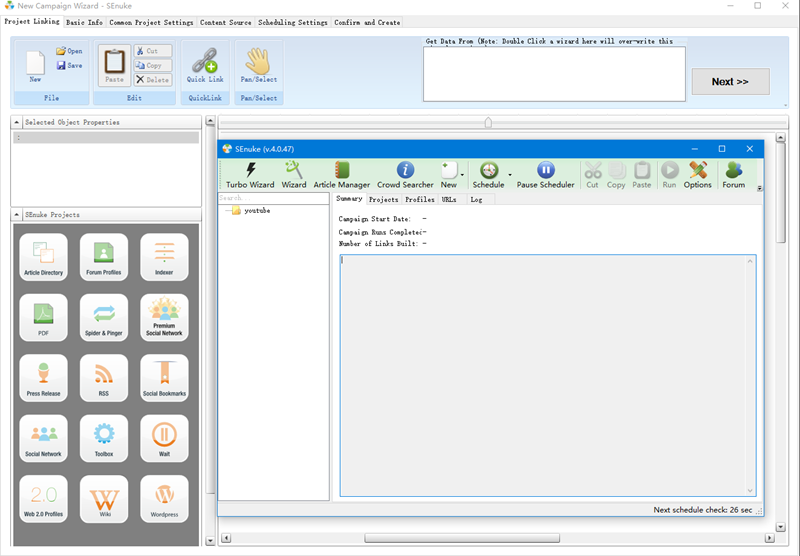Click the zoom slider thumb above canvas

coord(488,122)
